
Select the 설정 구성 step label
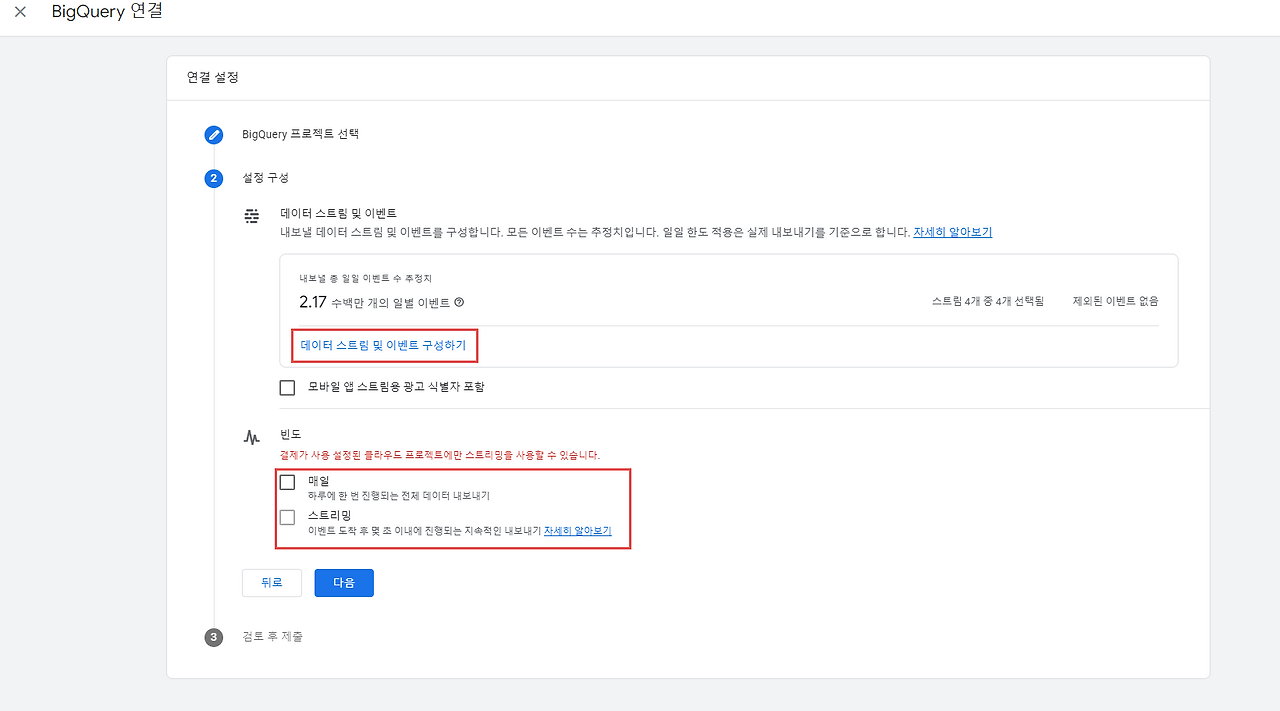pyautogui.click(x=265, y=178)
